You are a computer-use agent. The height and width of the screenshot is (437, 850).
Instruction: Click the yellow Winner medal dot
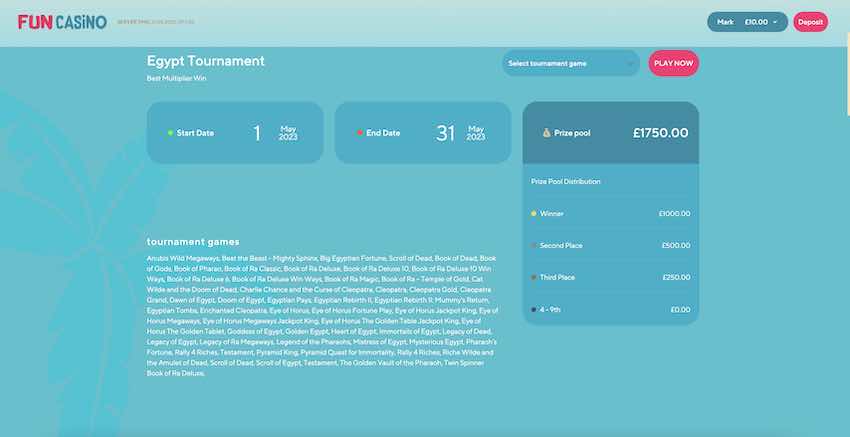pyautogui.click(x=533, y=214)
